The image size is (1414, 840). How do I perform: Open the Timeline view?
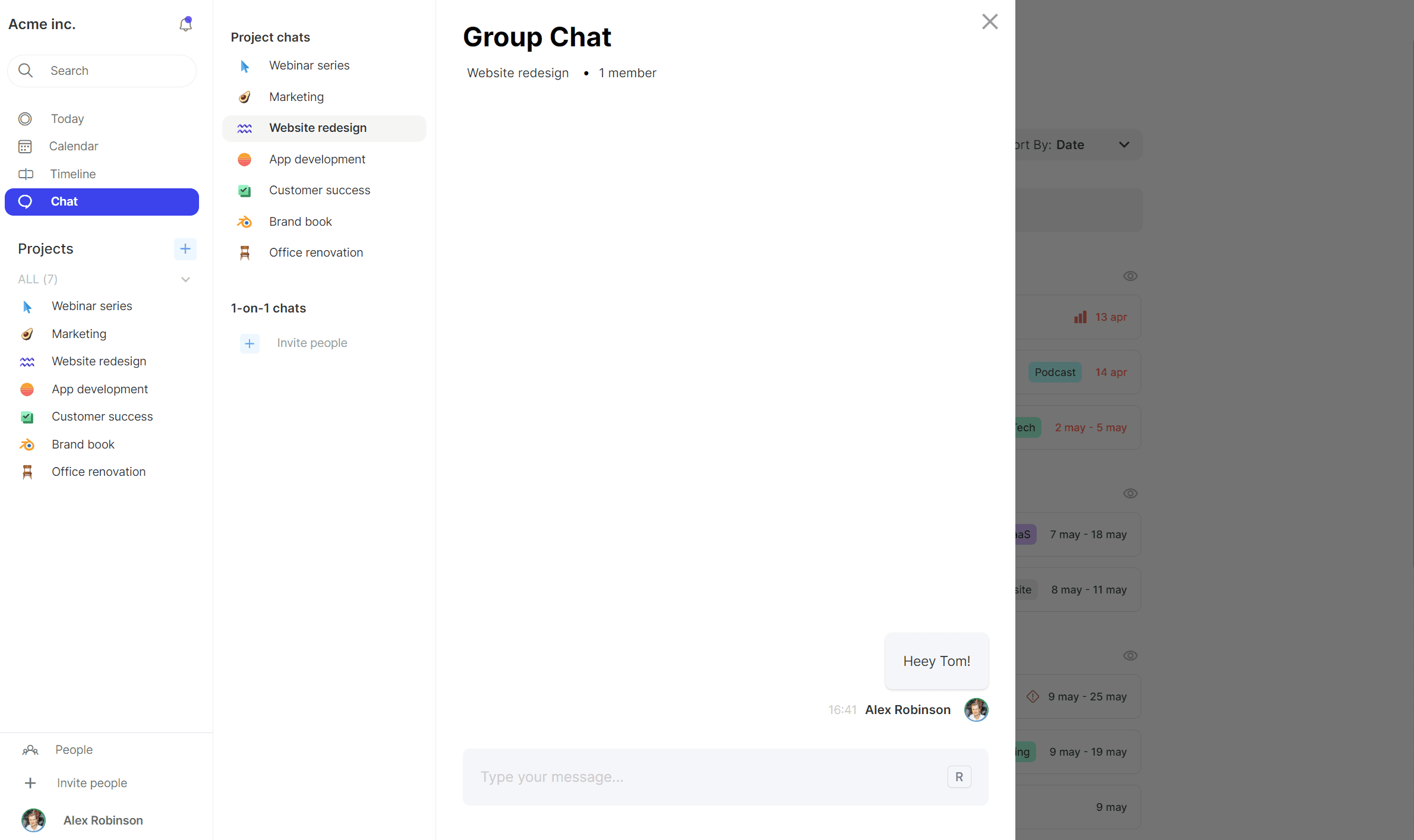tap(72, 174)
